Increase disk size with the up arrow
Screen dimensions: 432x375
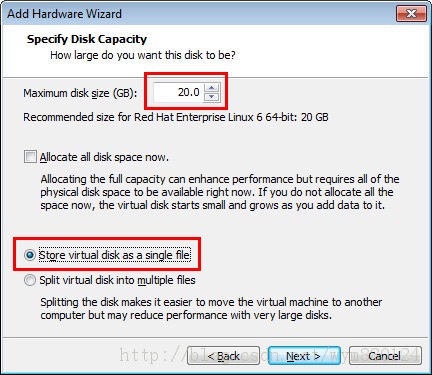point(211,88)
